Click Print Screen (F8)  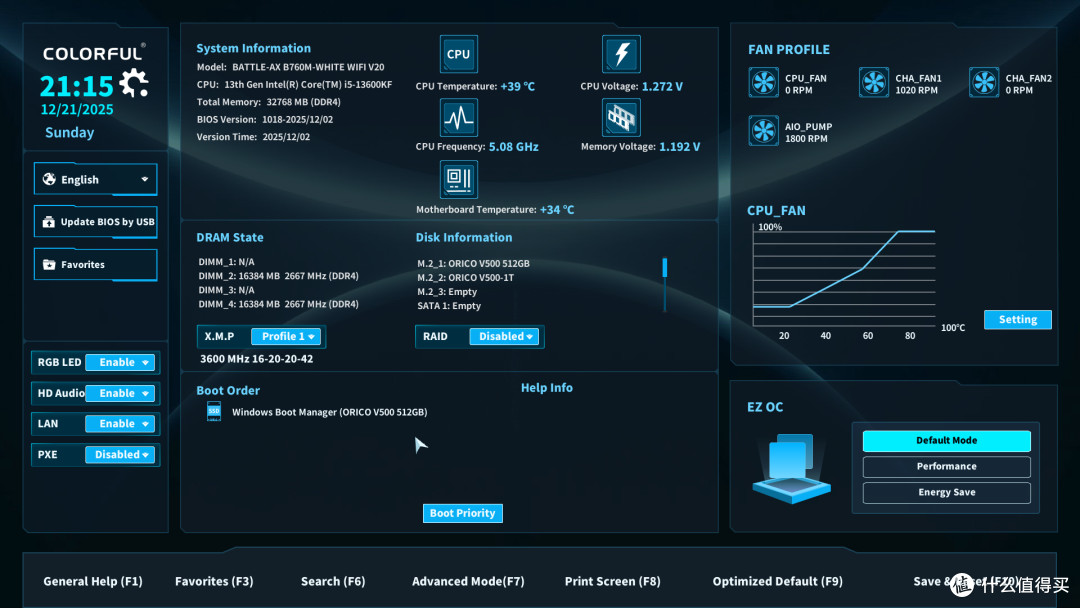pos(612,581)
